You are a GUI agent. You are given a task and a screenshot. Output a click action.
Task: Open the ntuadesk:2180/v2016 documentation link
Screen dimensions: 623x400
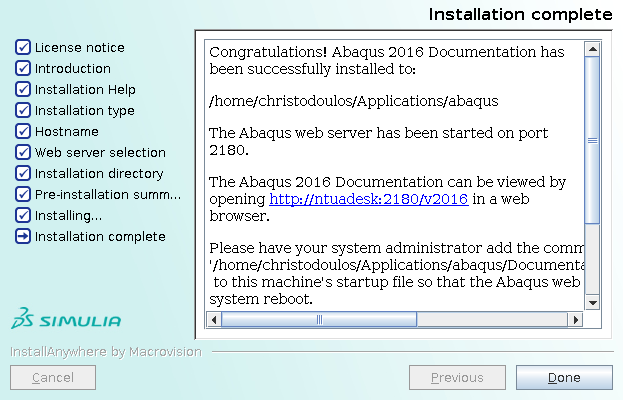pos(369,199)
